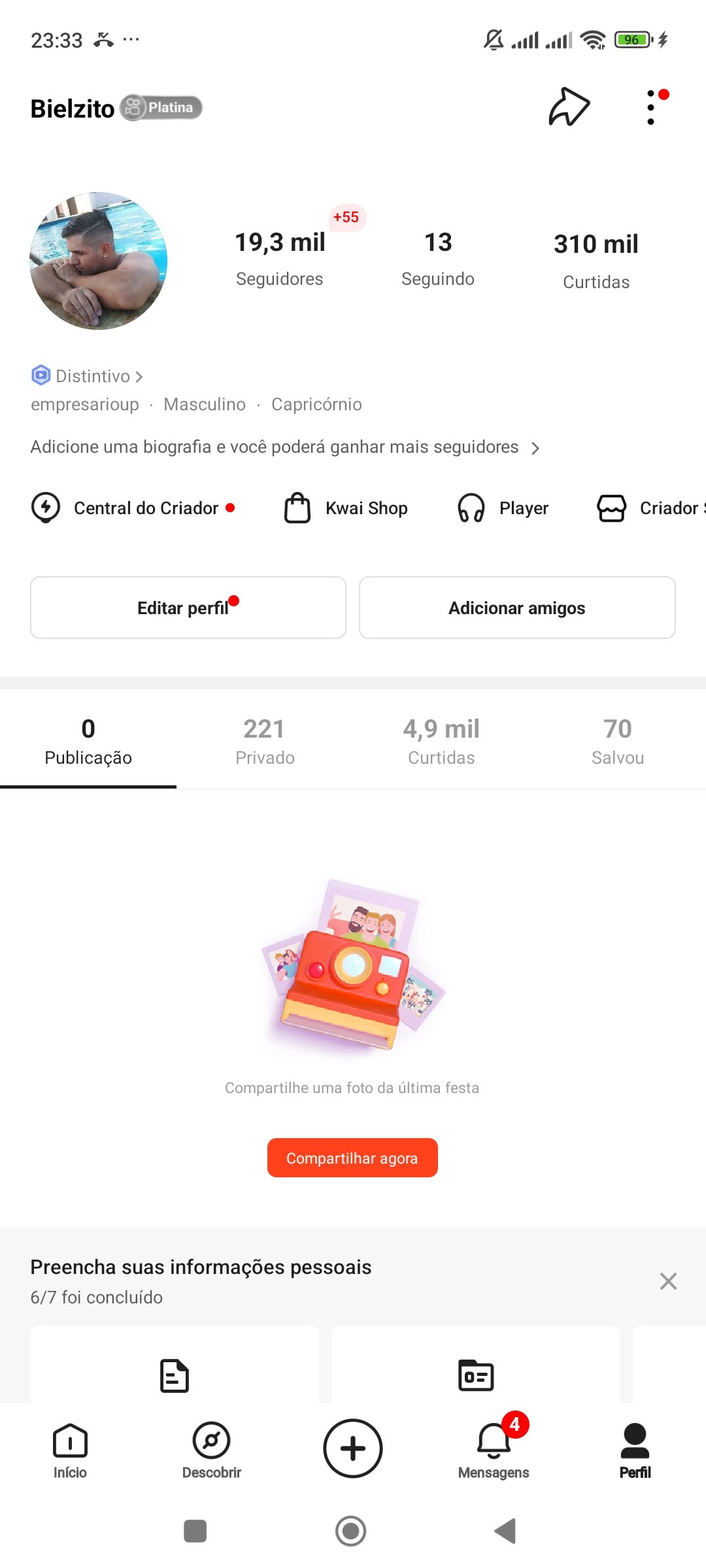Tap the profile avatar photo
The width and height of the screenshot is (706, 1568).
99,261
